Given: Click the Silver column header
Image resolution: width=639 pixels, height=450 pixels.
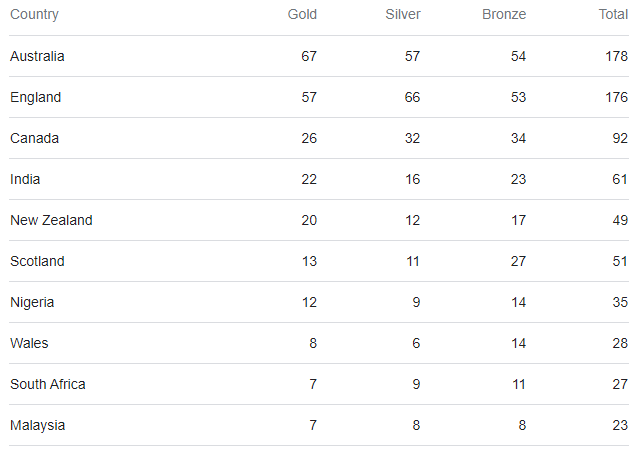Looking at the screenshot, I should (403, 15).
